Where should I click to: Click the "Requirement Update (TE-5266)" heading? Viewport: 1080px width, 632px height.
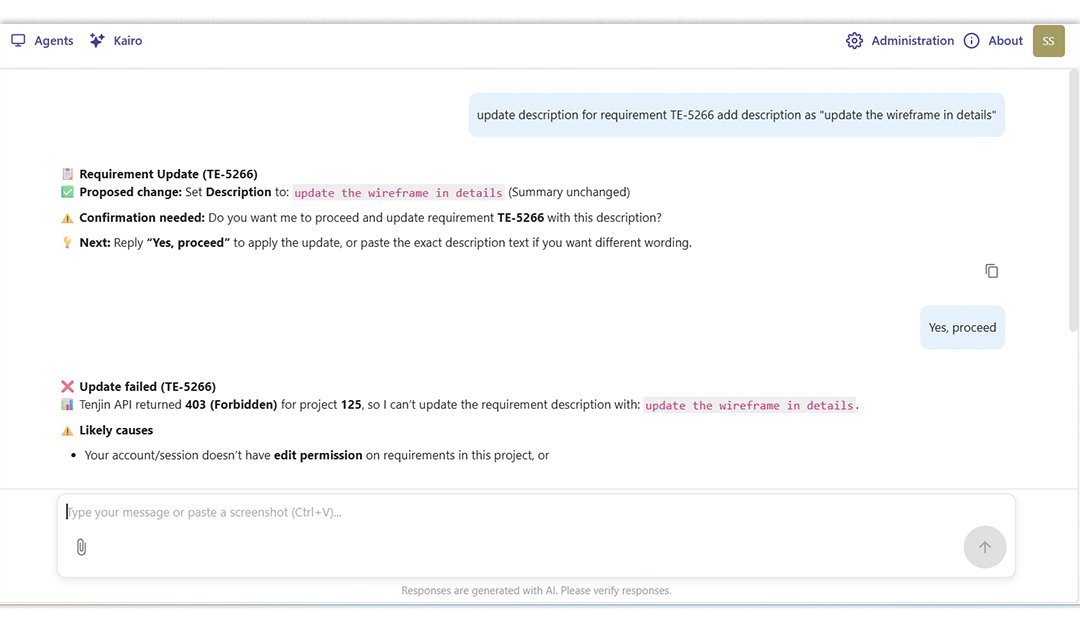click(x=168, y=174)
